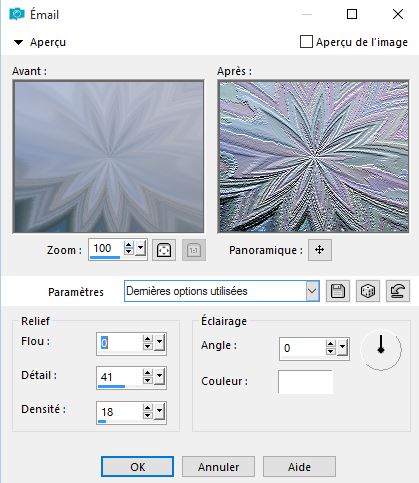Click the 1:1 zoom to 100% icon
419x483 pixels.
(x=194, y=250)
